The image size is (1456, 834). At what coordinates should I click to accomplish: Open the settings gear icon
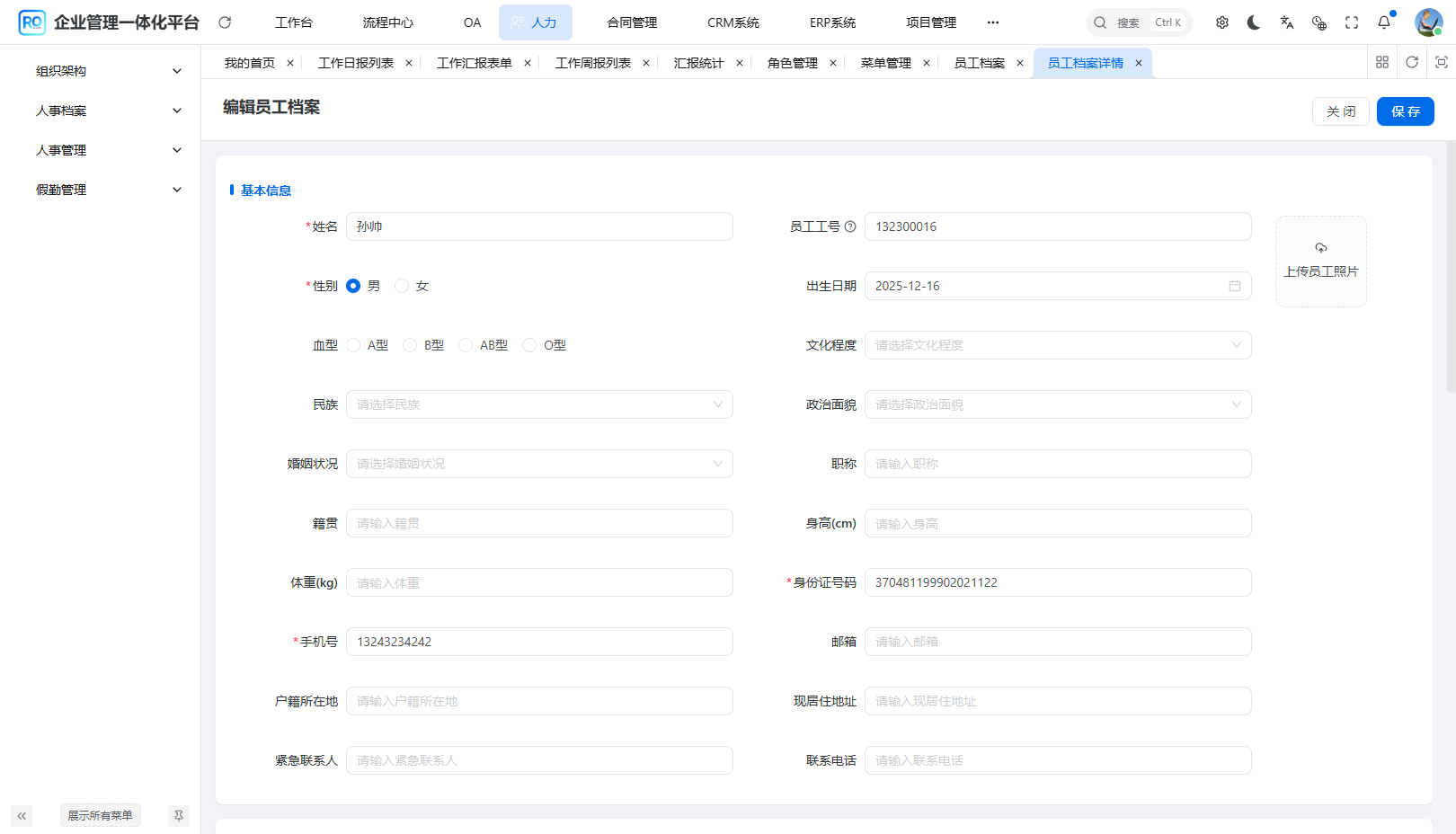tap(1221, 22)
